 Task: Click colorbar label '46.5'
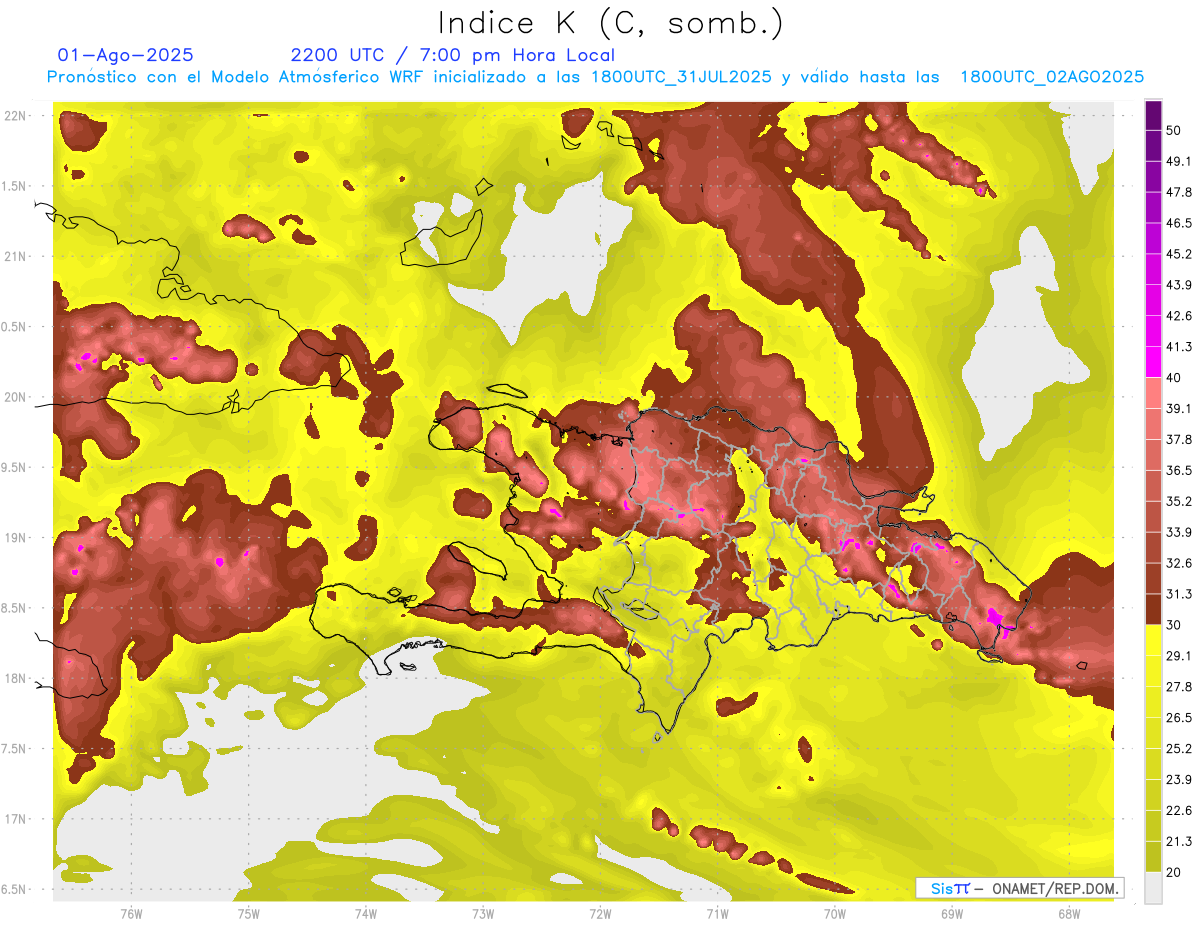1179,224
